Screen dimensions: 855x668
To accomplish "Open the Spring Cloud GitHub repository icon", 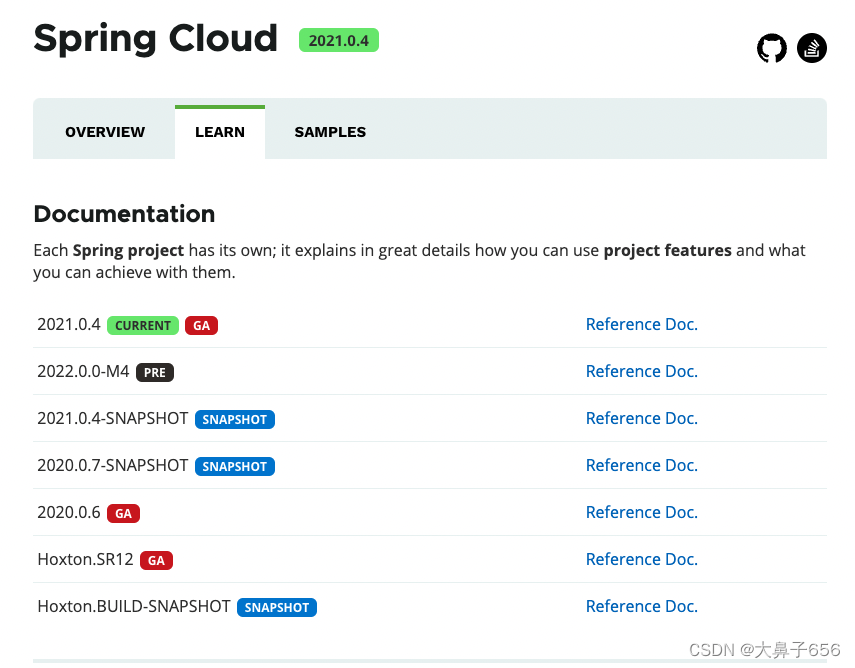I will 771,47.
